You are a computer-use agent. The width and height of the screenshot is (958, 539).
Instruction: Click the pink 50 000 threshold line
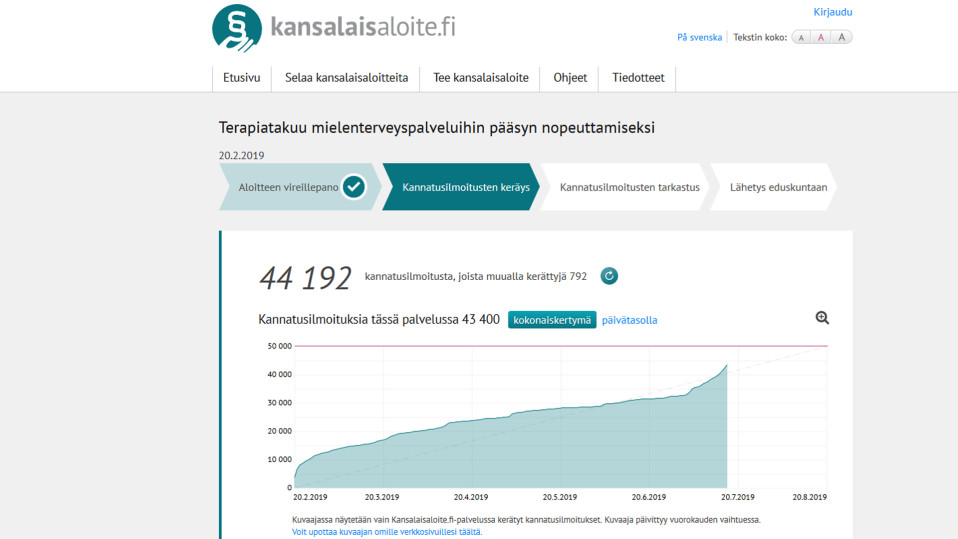[561, 346]
